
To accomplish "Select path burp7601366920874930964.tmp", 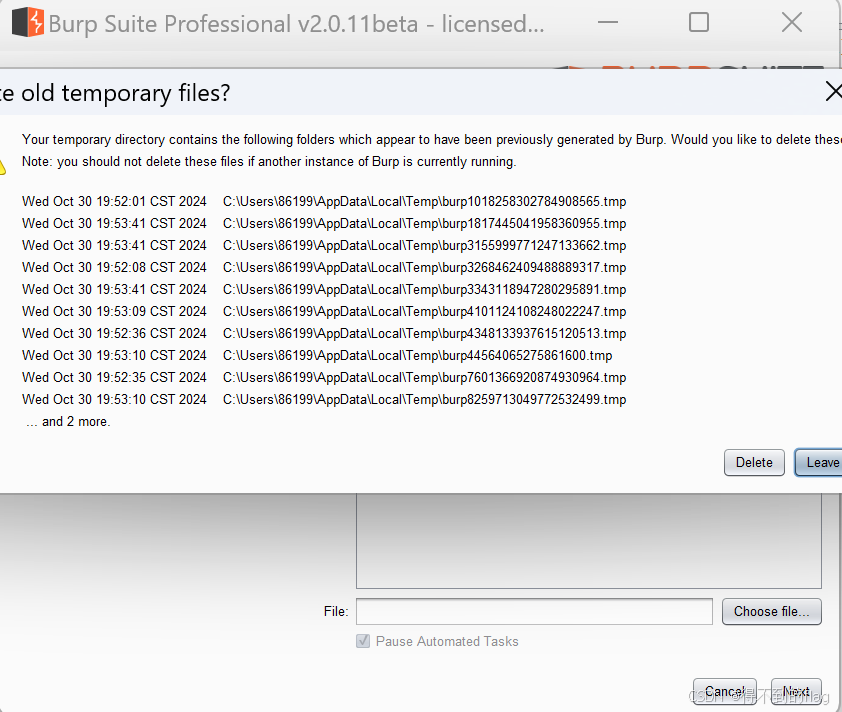I will 424,377.
